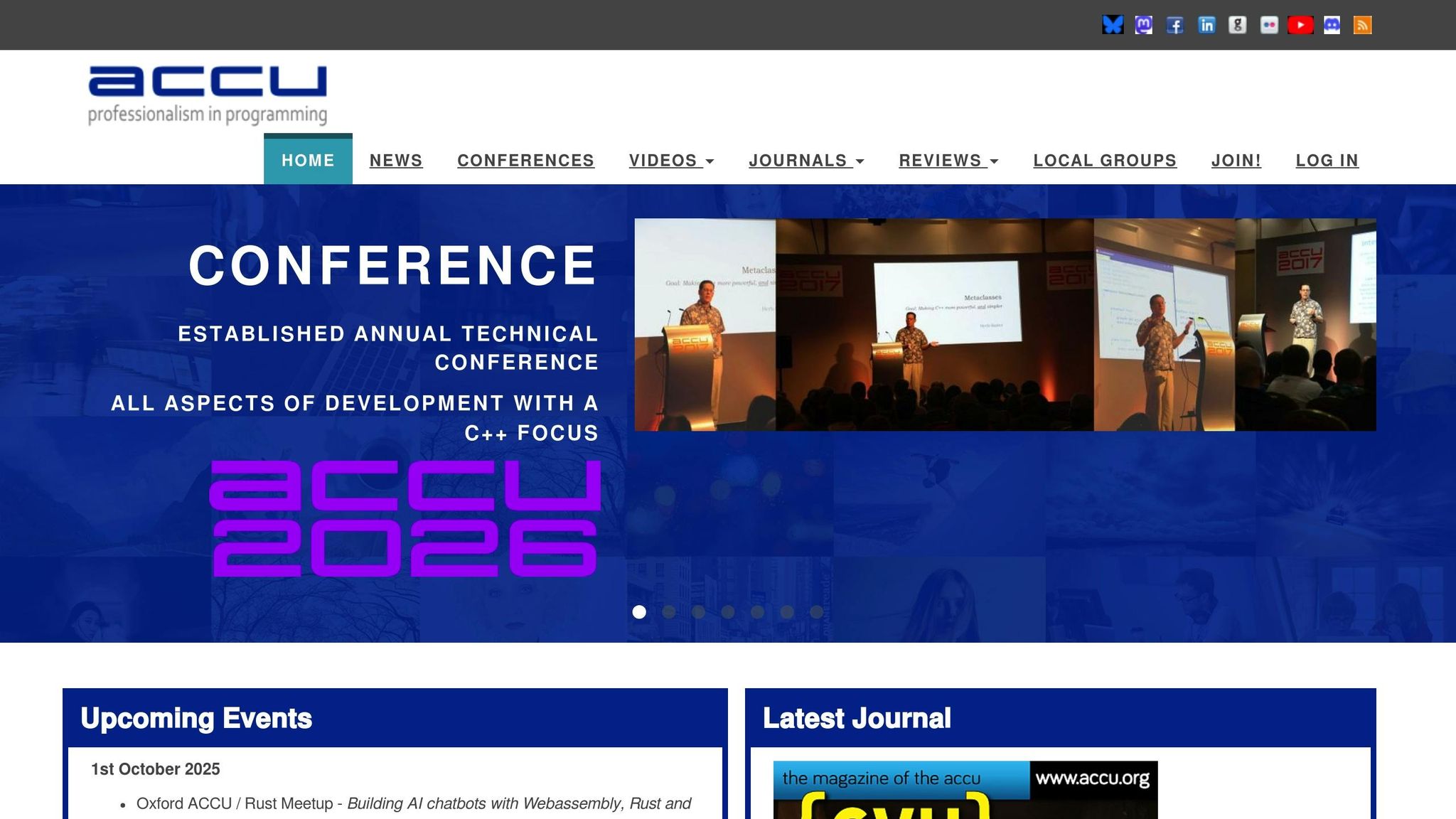Click the orange RSS feed icon
The image size is (1456, 819).
(1362, 25)
